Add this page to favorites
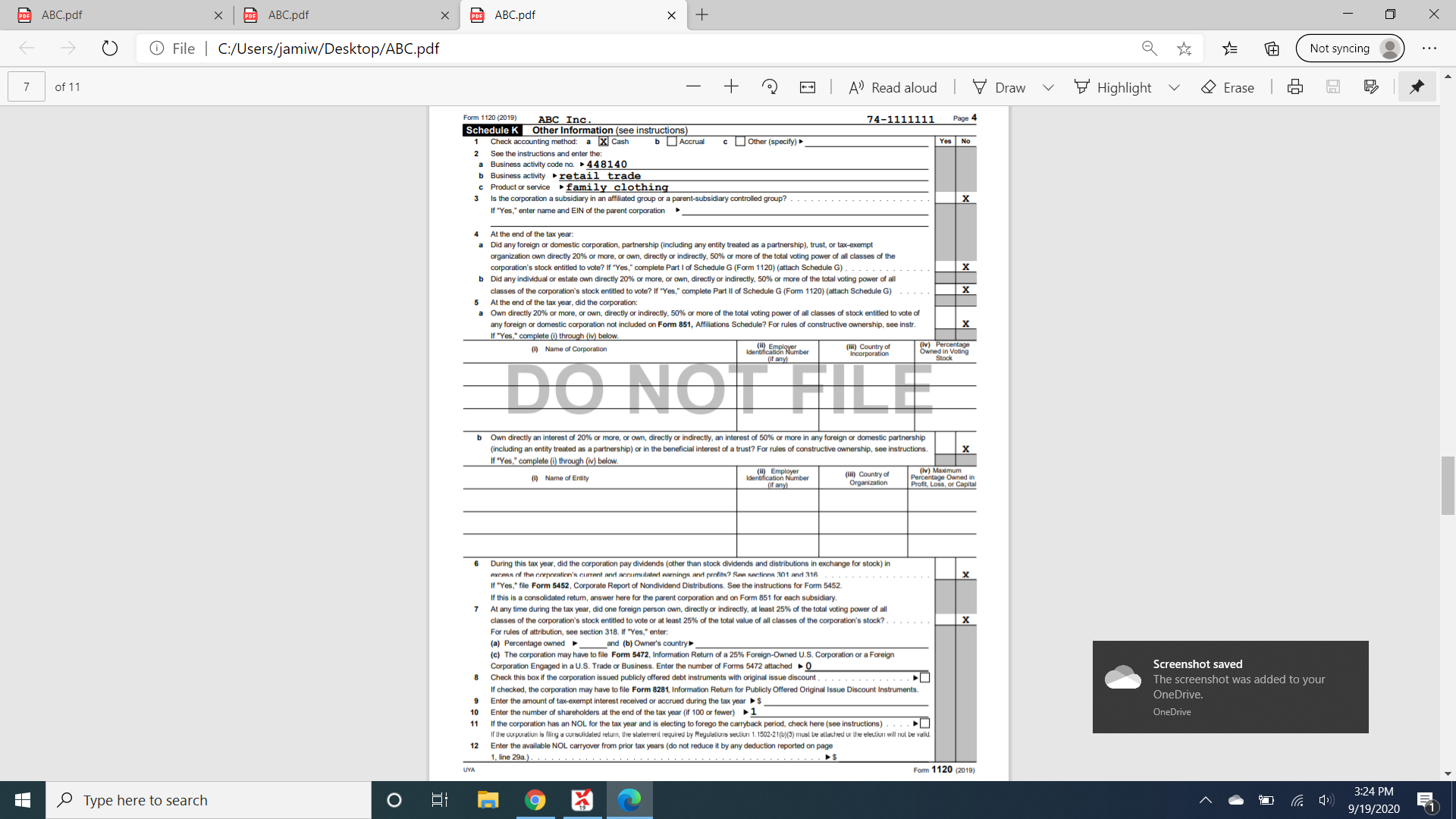The height and width of the screenshot is (819, 1456). 1184,48
